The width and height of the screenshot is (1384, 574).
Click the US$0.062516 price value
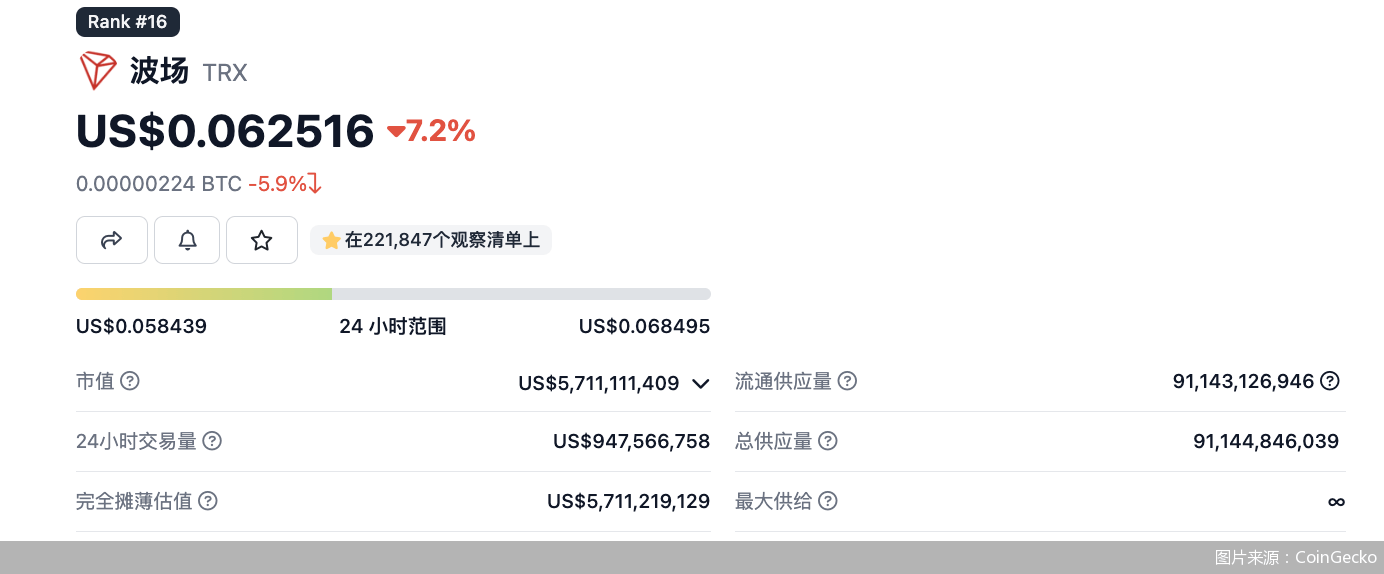pyautogui.click(x=225, y=131)
